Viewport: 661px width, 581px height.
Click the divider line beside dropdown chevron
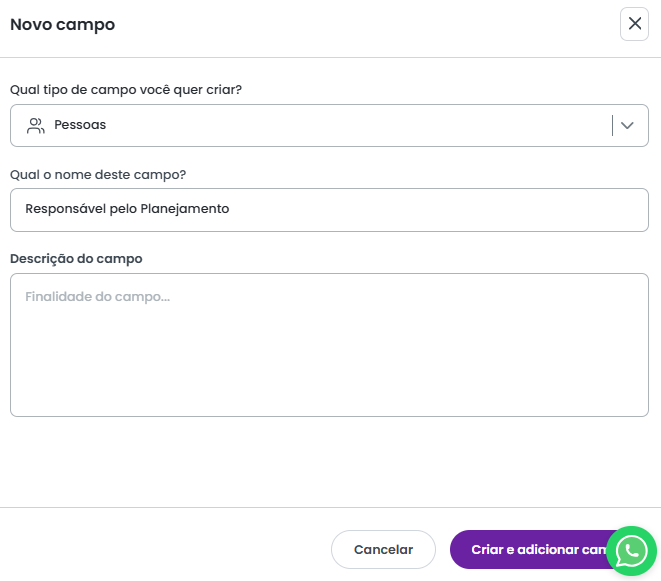click(x=612, y=126)
